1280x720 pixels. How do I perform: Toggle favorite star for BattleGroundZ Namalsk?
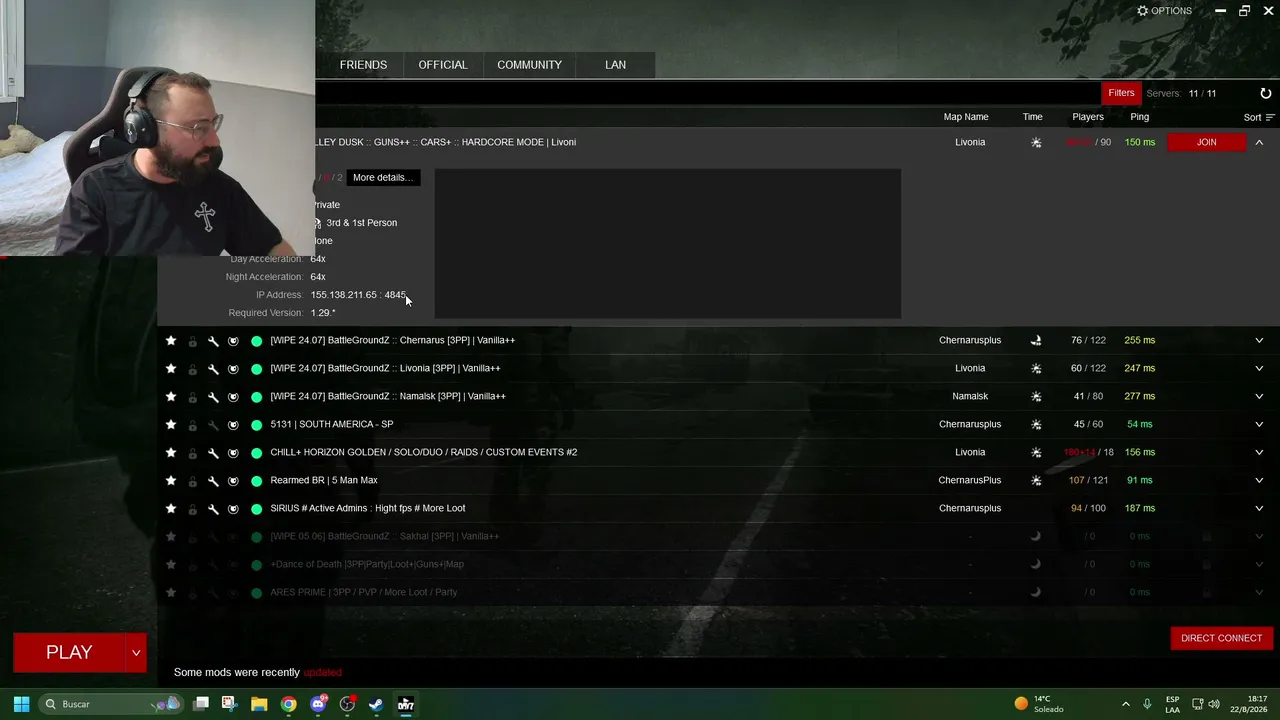(x=171, y=396)
